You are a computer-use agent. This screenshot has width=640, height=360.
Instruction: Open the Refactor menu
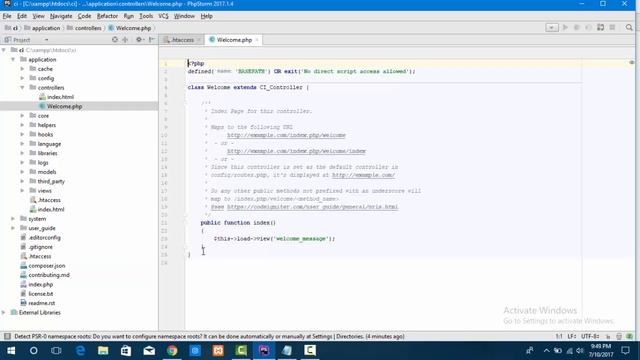pos(107,16)
